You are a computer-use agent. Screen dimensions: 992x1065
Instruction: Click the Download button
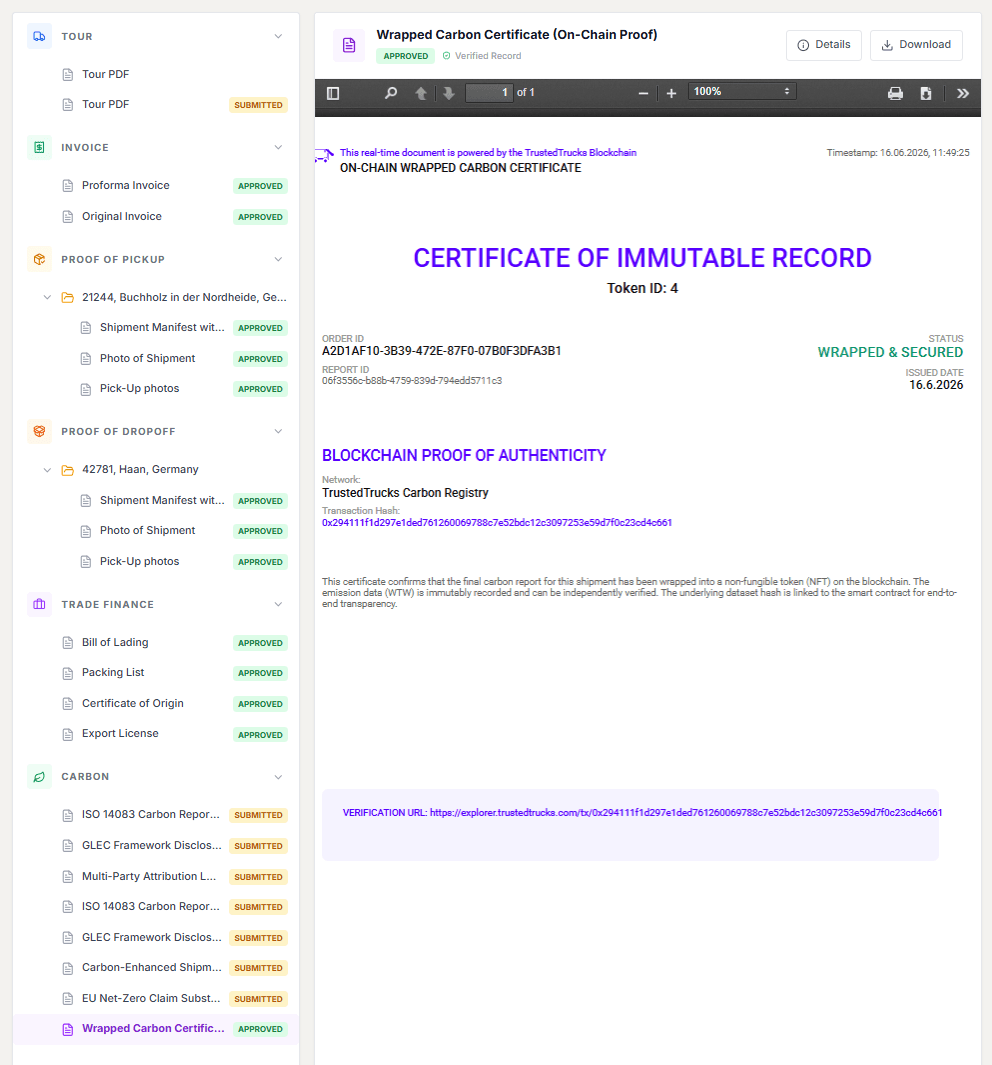[916, 45]
